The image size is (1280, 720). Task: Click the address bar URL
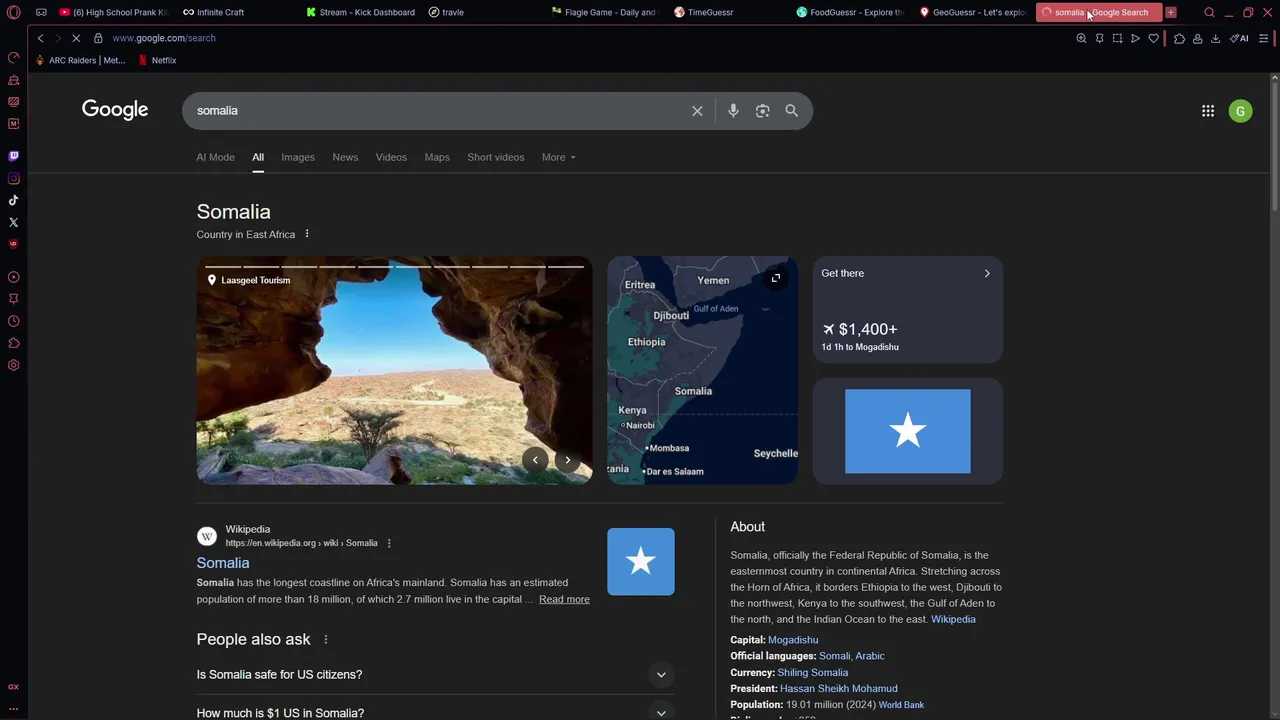coord(164,38)
